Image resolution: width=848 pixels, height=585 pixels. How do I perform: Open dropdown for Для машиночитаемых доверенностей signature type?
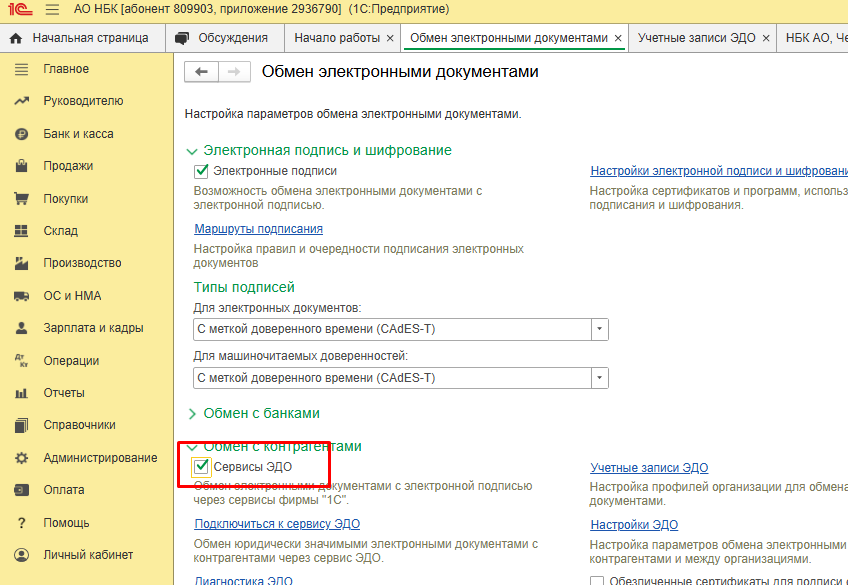coord(599,378)
